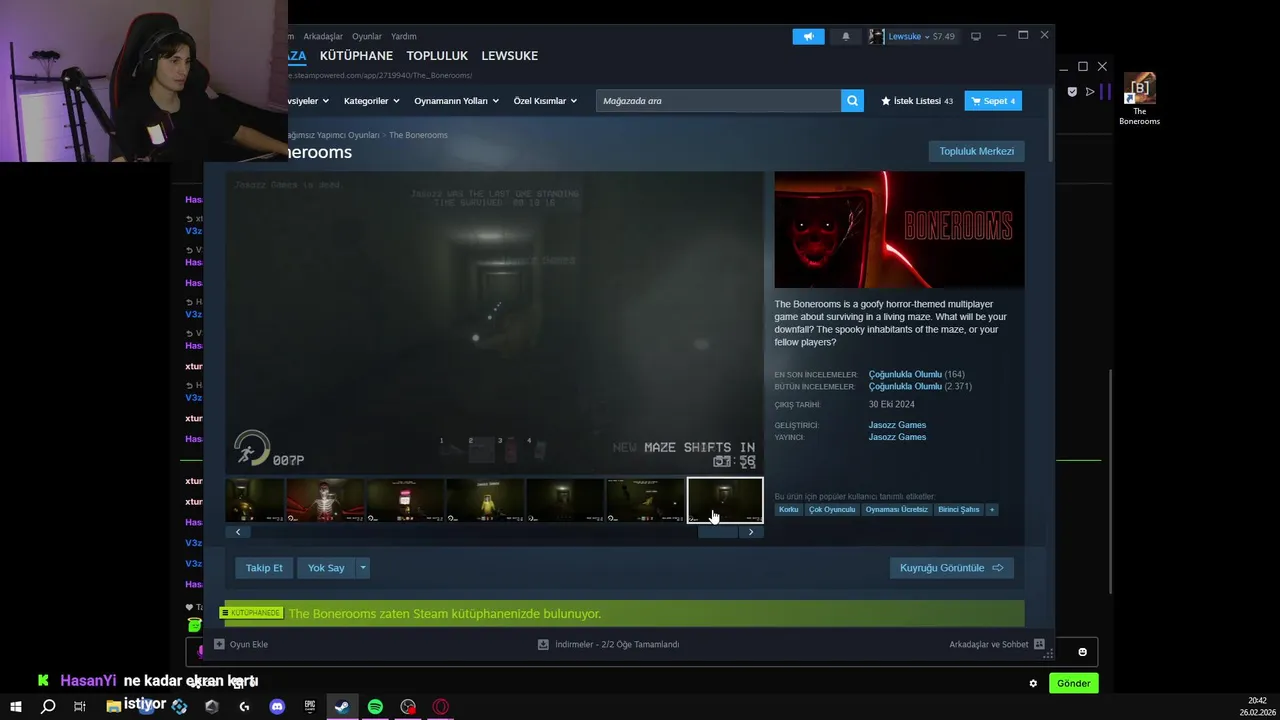Viewport: 1280px width, 720px height.
Task: Open the Sepet shopping cart
Action: (993, 101)
